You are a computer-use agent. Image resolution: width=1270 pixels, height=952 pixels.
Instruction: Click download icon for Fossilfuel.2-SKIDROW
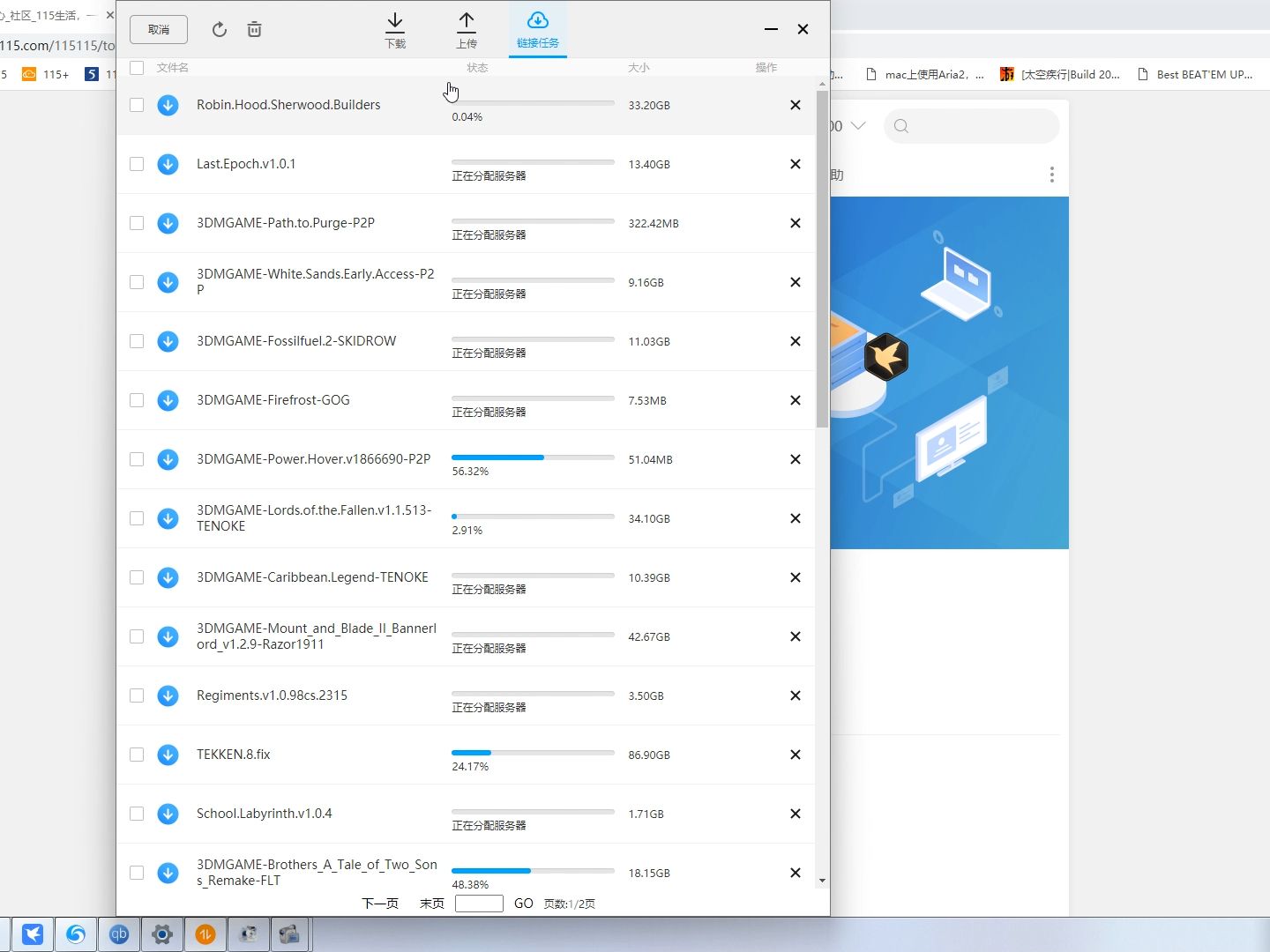[168, 341]
